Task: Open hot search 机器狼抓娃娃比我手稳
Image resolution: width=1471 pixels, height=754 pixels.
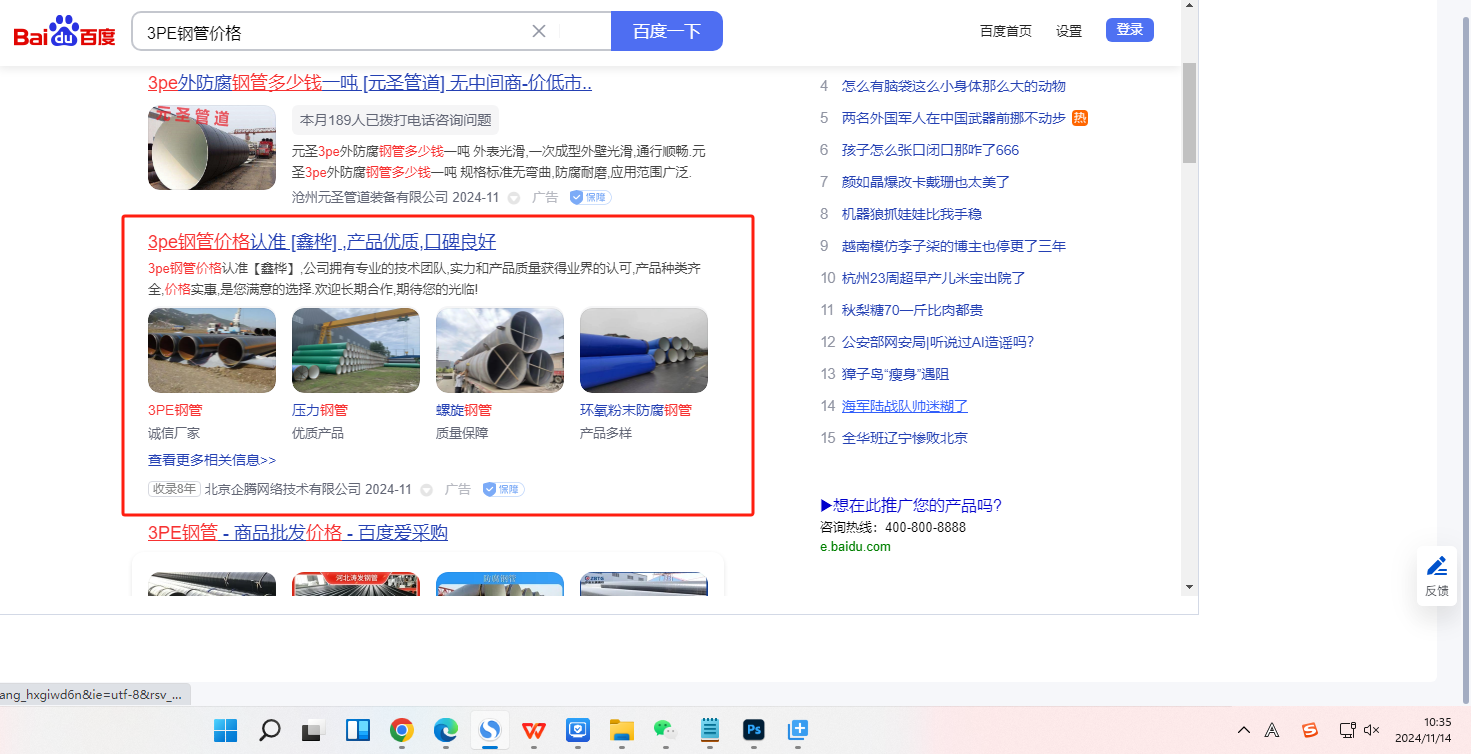Action: pos(912,214)
